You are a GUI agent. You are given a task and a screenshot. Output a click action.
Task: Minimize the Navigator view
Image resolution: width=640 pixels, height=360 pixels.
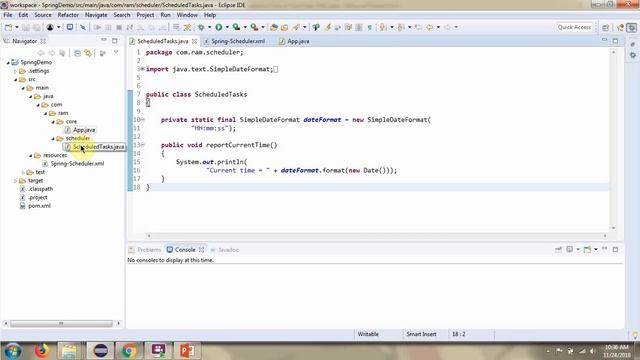(x=104, y=40)
